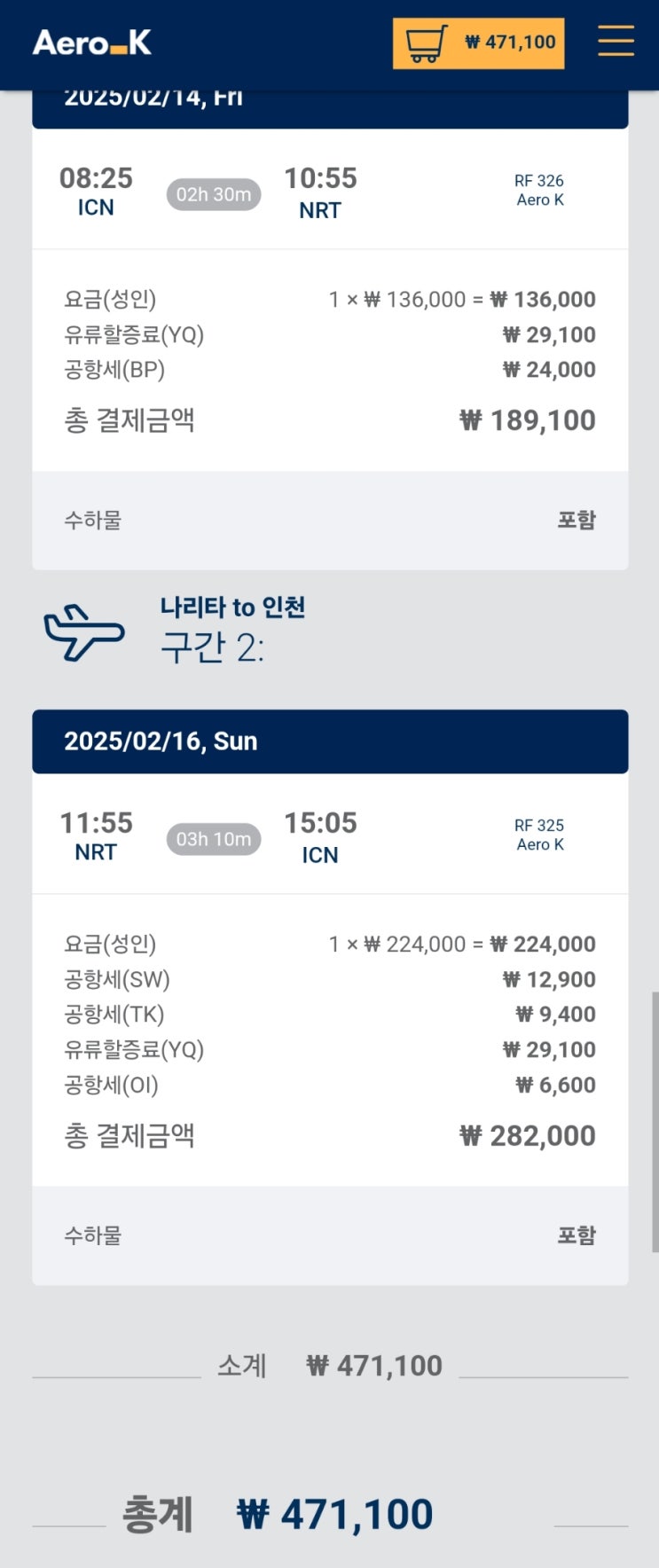659x1568 pixels.
Task: Click the 유류할증료(YQ) row of the NRT–ICN flight
Action: (330, 1050)
